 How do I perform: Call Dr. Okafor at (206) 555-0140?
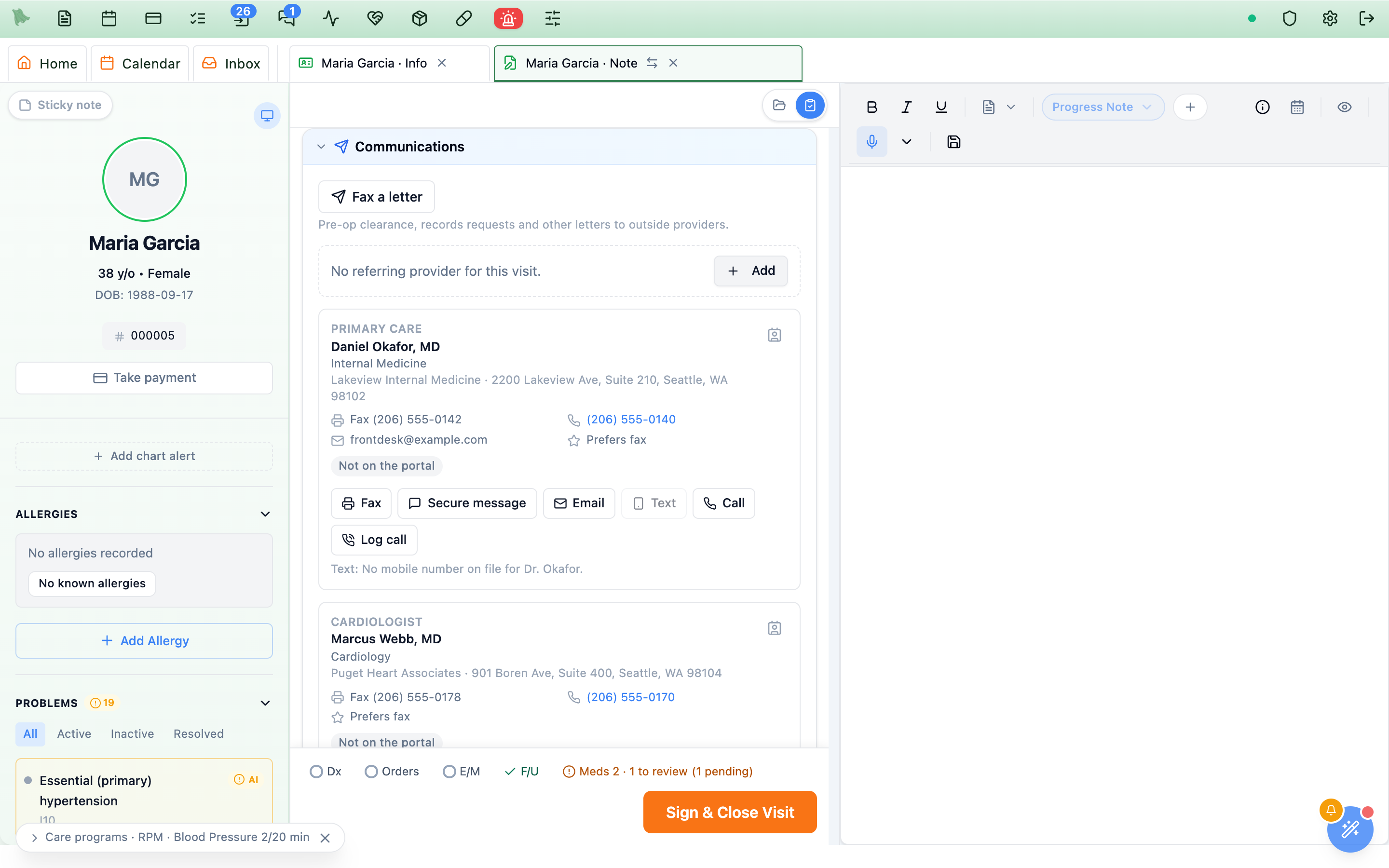point(631,420)
